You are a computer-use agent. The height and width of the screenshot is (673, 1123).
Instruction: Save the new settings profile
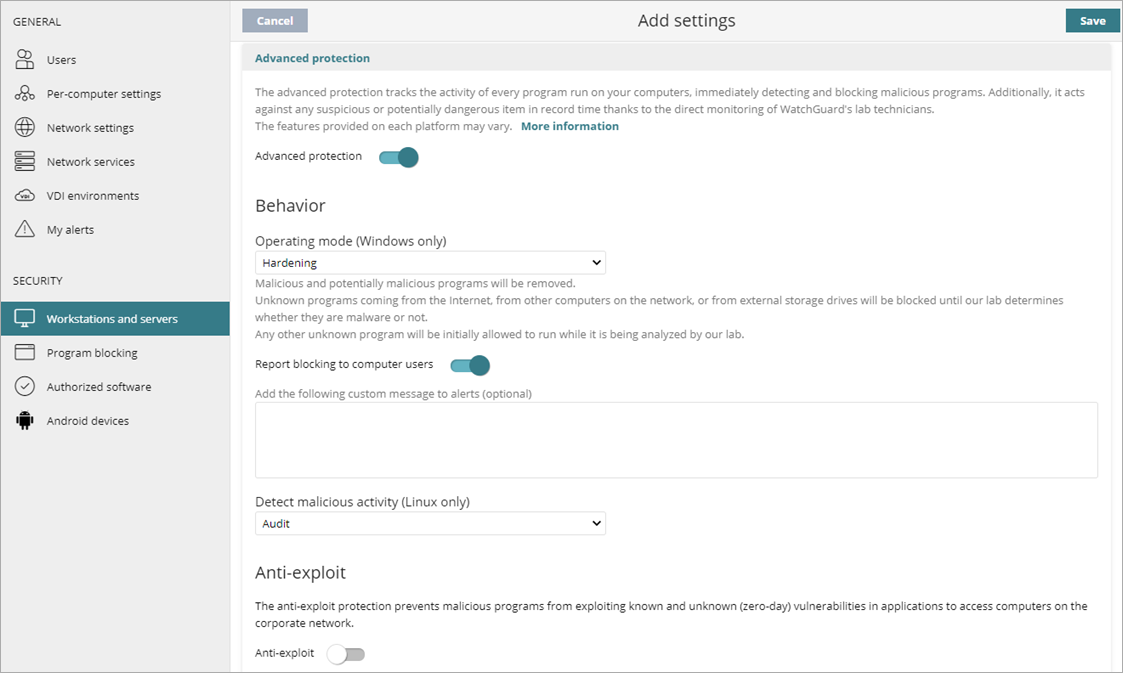(1092, 20)
